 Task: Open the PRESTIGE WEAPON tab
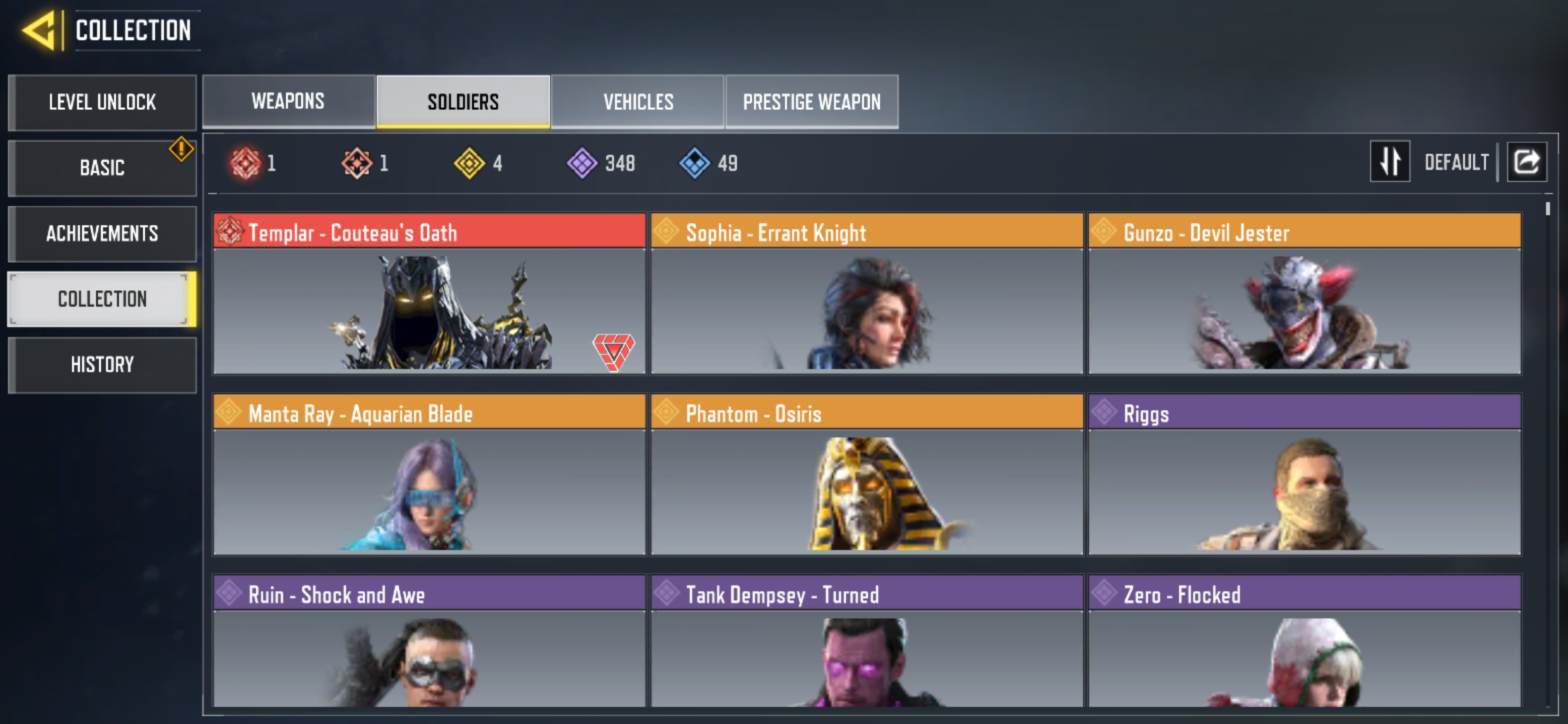click(811, 101)
